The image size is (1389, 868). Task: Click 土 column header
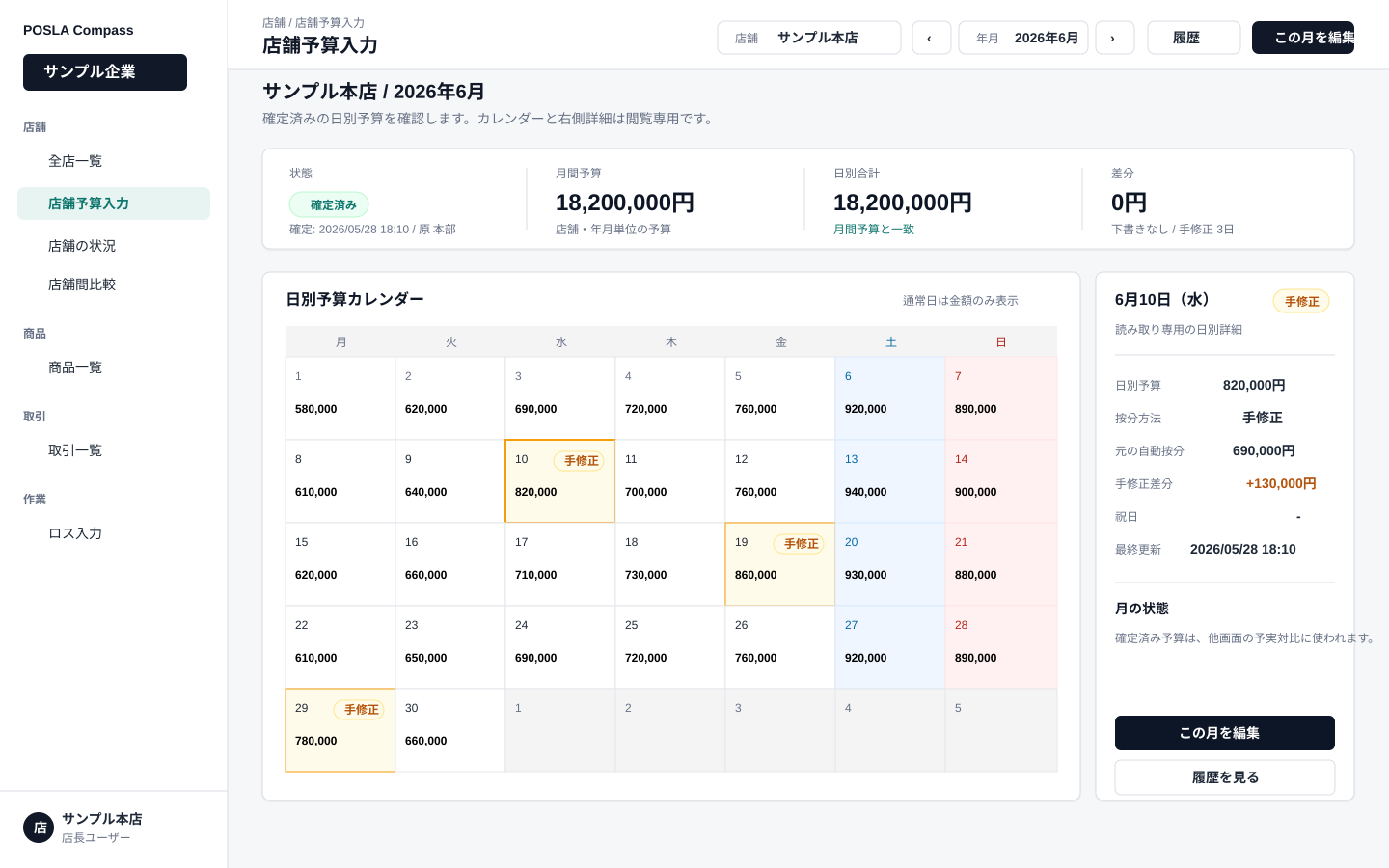pos(891,342)
